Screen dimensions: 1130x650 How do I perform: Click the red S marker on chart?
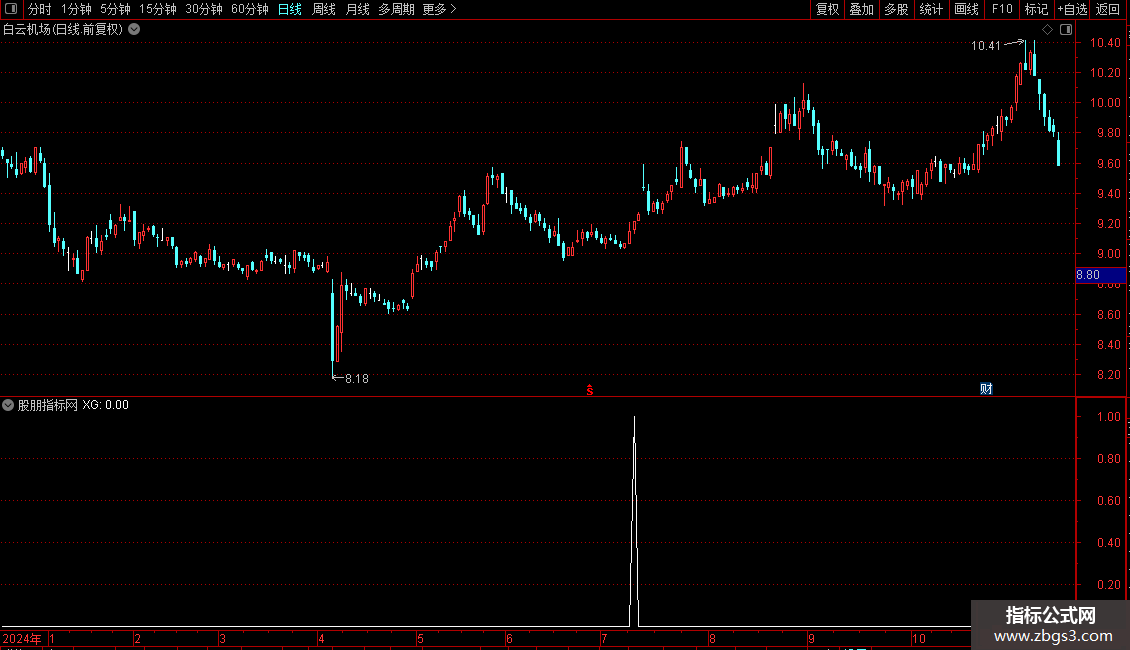click(590, 390)
